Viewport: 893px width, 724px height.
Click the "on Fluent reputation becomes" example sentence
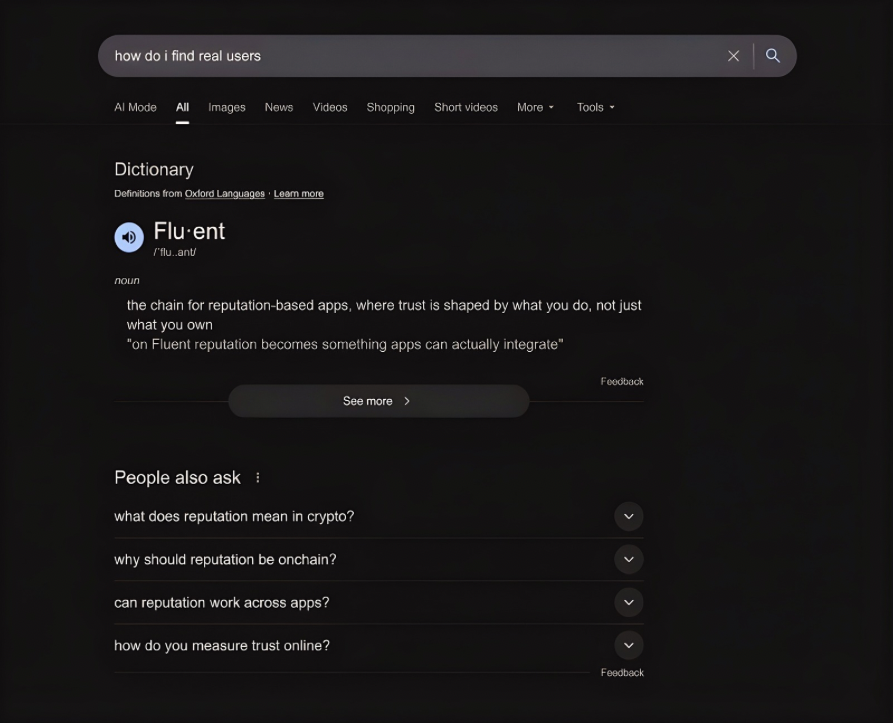345,345
